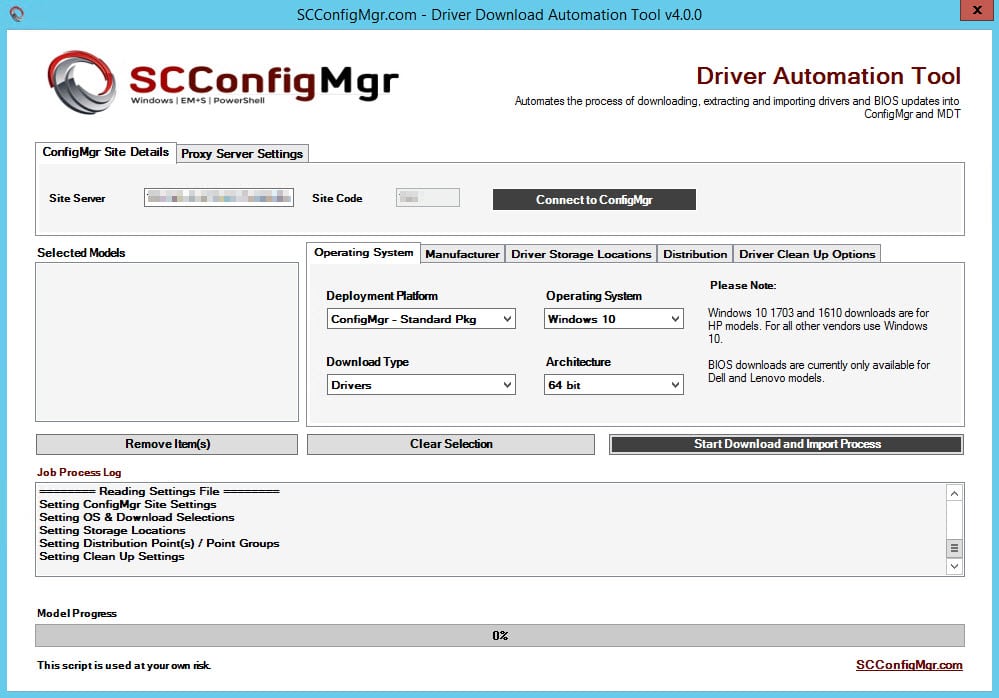
Task: Open the Operating System dropdown showing Windows 10
Action: click(614, 319)
